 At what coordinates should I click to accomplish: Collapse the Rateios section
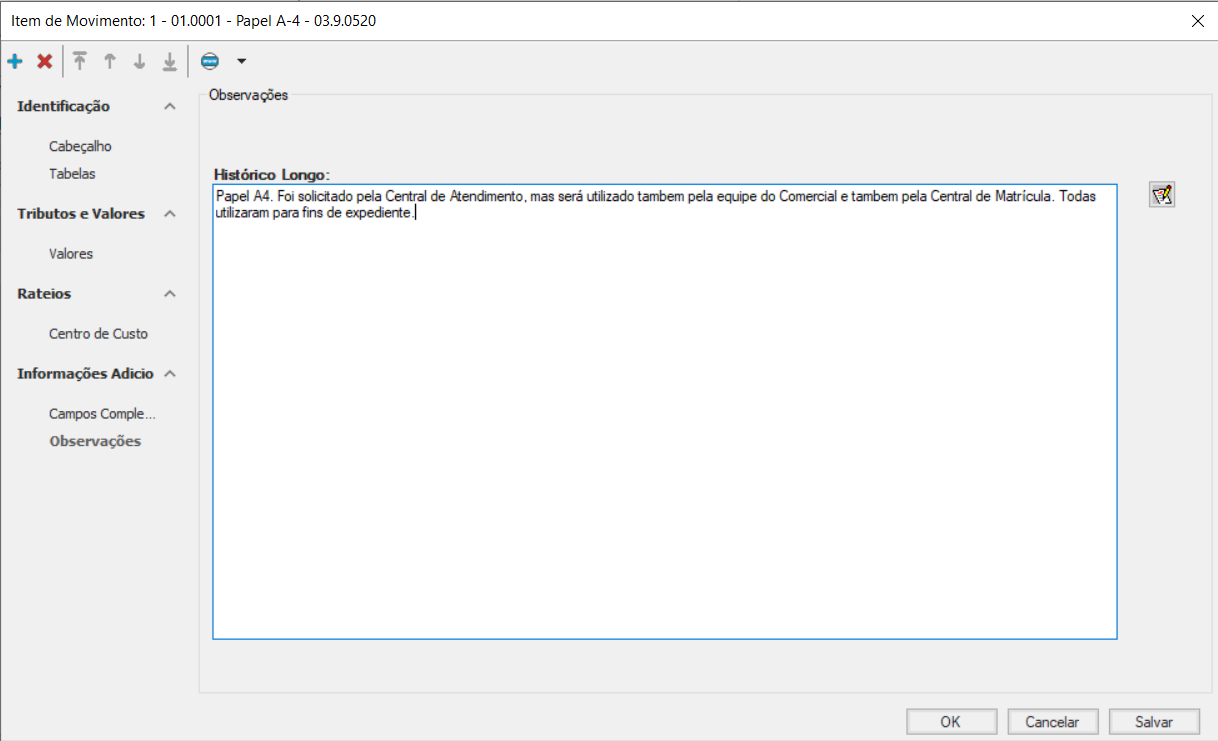coord(170,294)
